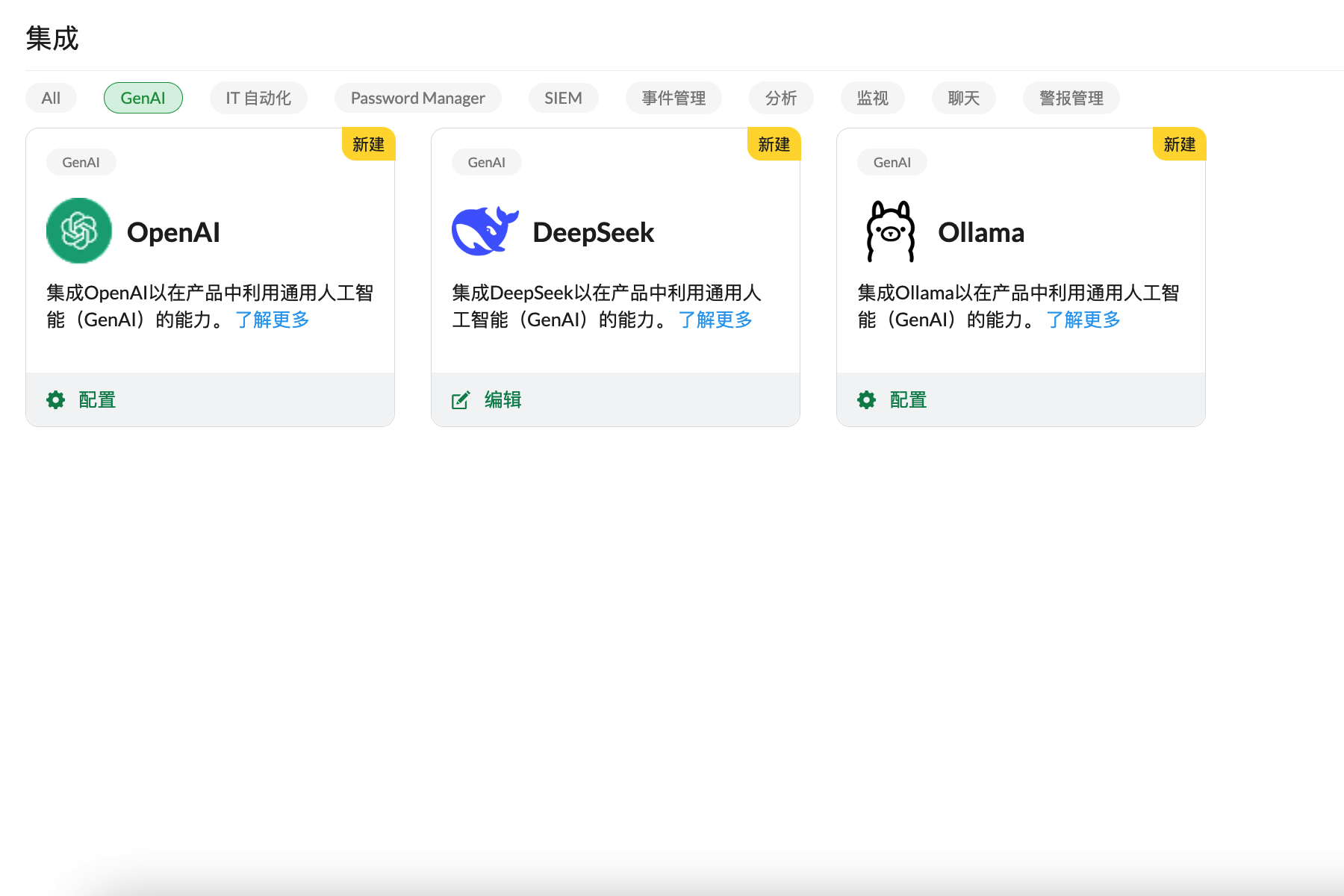
Task: Select the 警报管理 filter tab
Action: point(1071,98)
